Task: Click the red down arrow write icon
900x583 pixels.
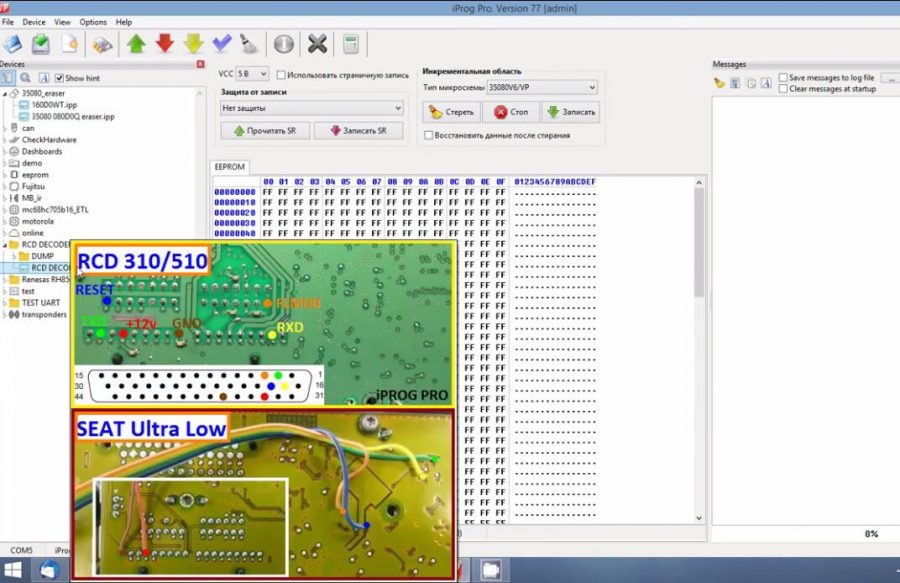Action: 165,44
